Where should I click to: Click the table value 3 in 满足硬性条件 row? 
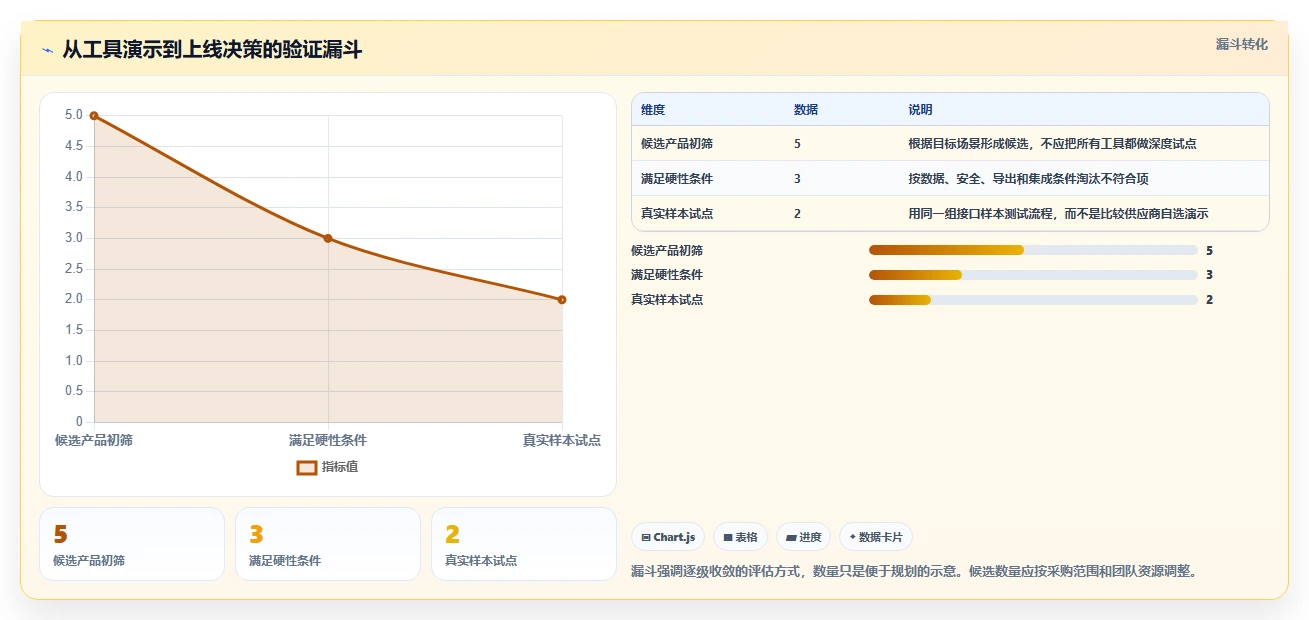click(797, 179)
